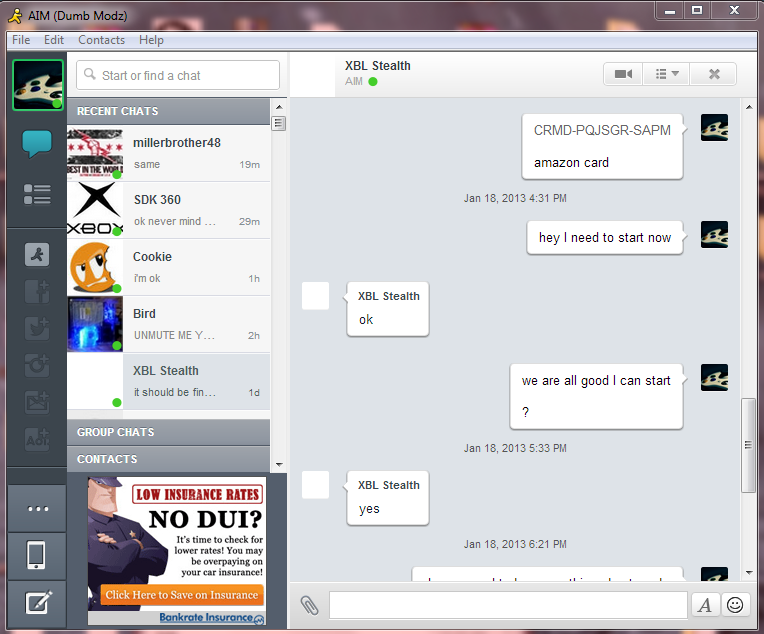Click the LOW INSURANCE RATES ad headline
This screenshot has width=764, height=634.
tap(197, 495)
